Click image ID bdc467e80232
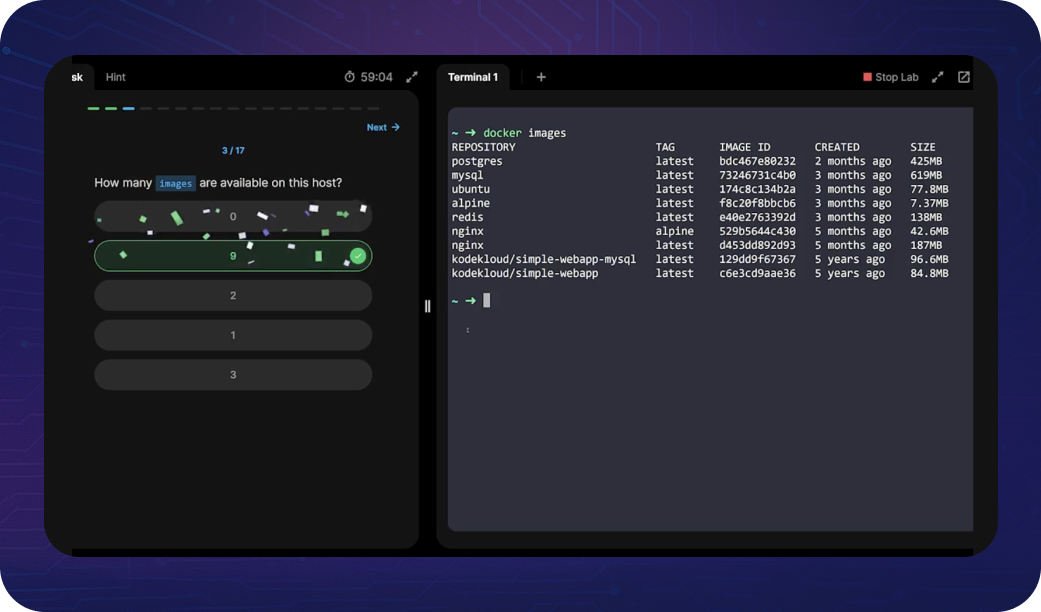Viewport: 1041px width, 612px height. [x=758, y=161]
